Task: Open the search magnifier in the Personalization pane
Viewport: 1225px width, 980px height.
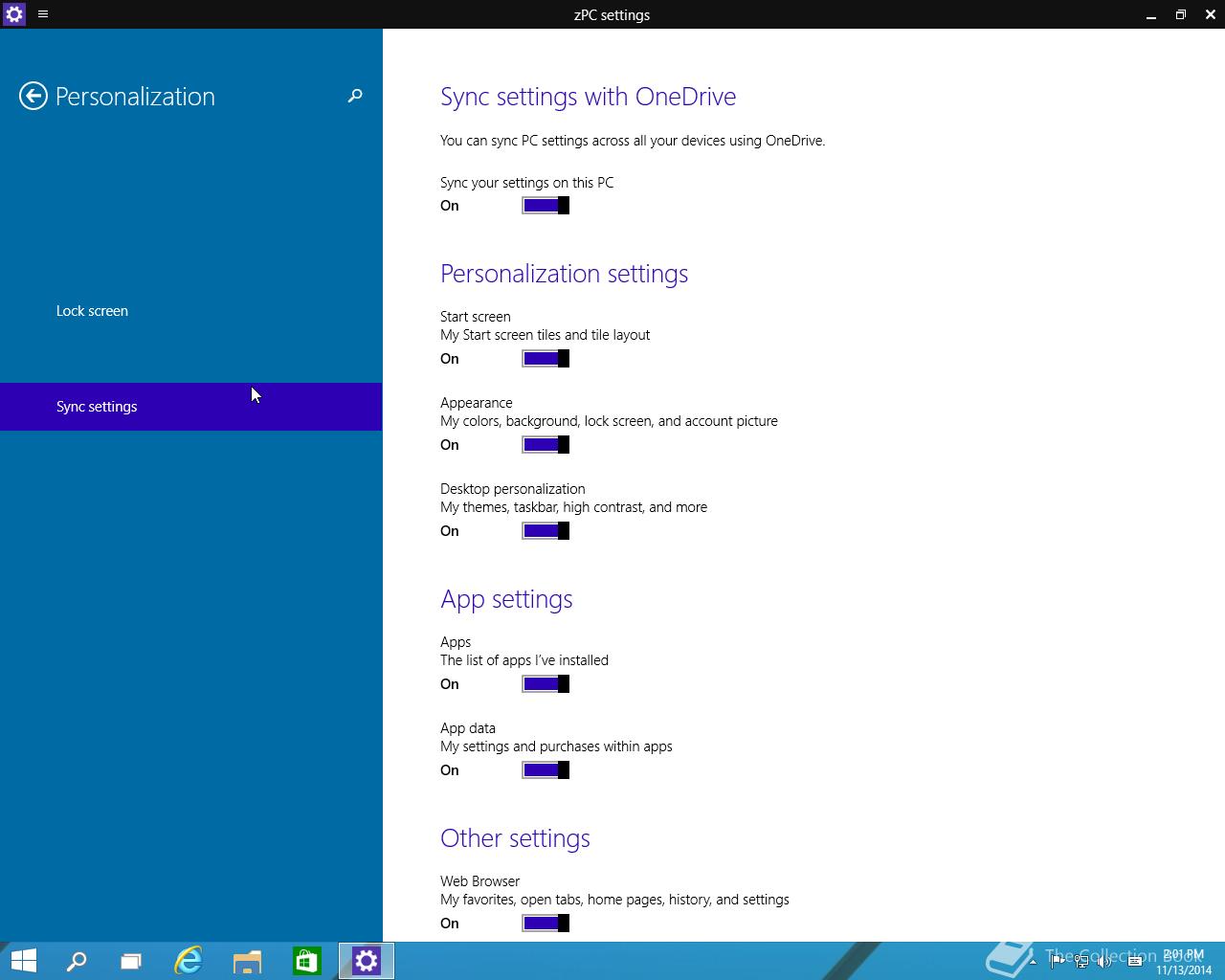Action: [355, 96]
